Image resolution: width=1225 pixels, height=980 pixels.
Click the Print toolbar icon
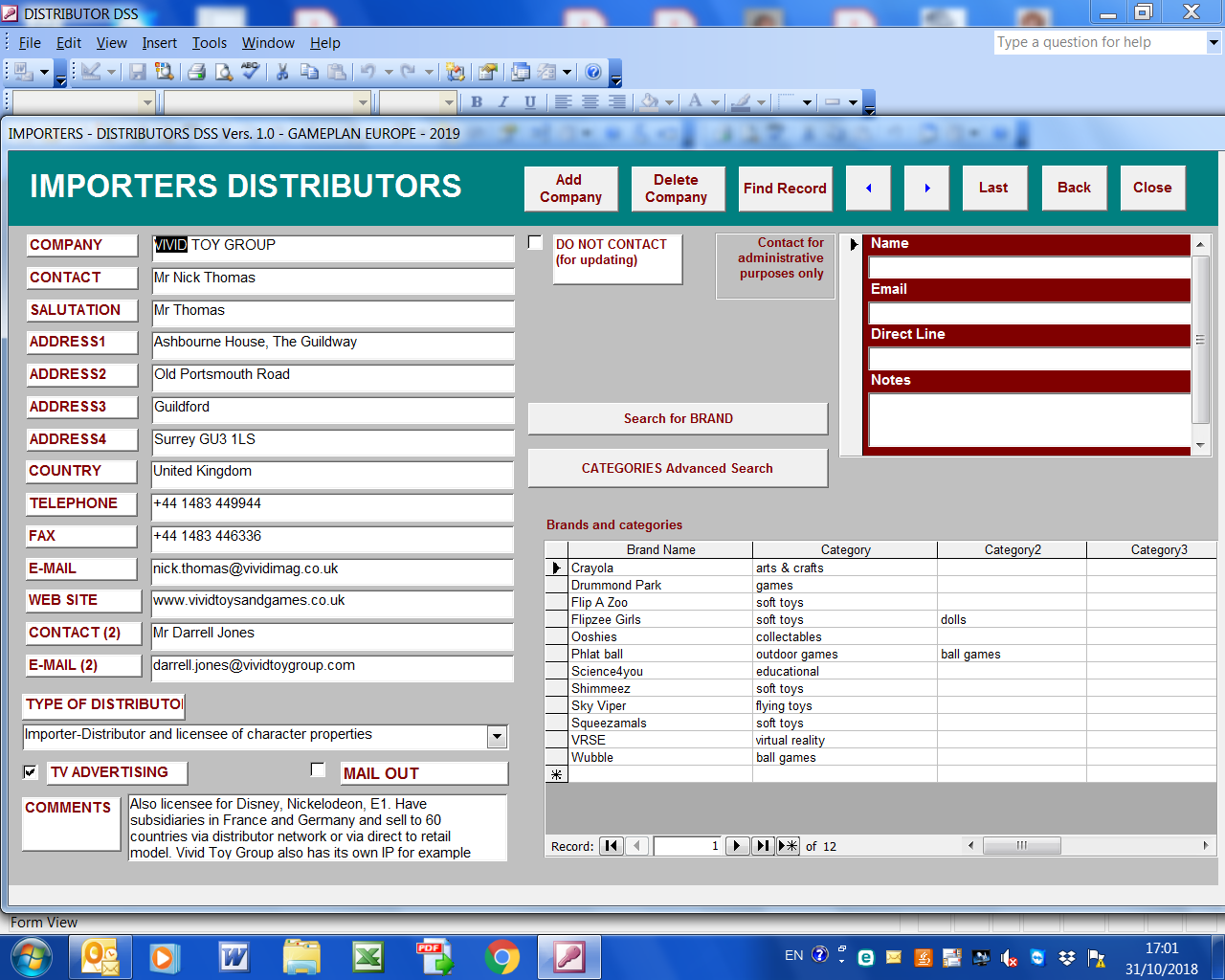click(x=196, y=72)
